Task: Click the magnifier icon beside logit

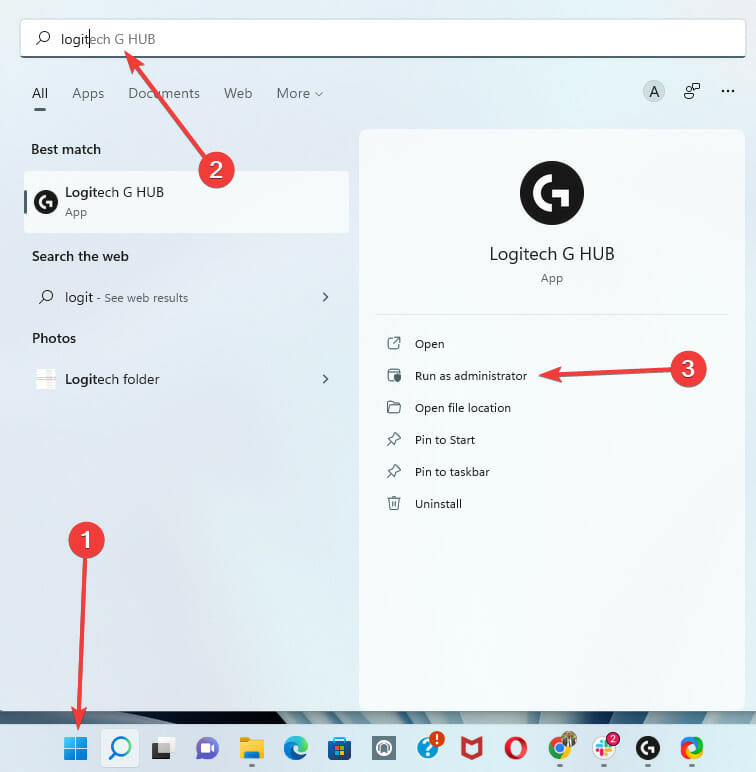Action: 46,297
